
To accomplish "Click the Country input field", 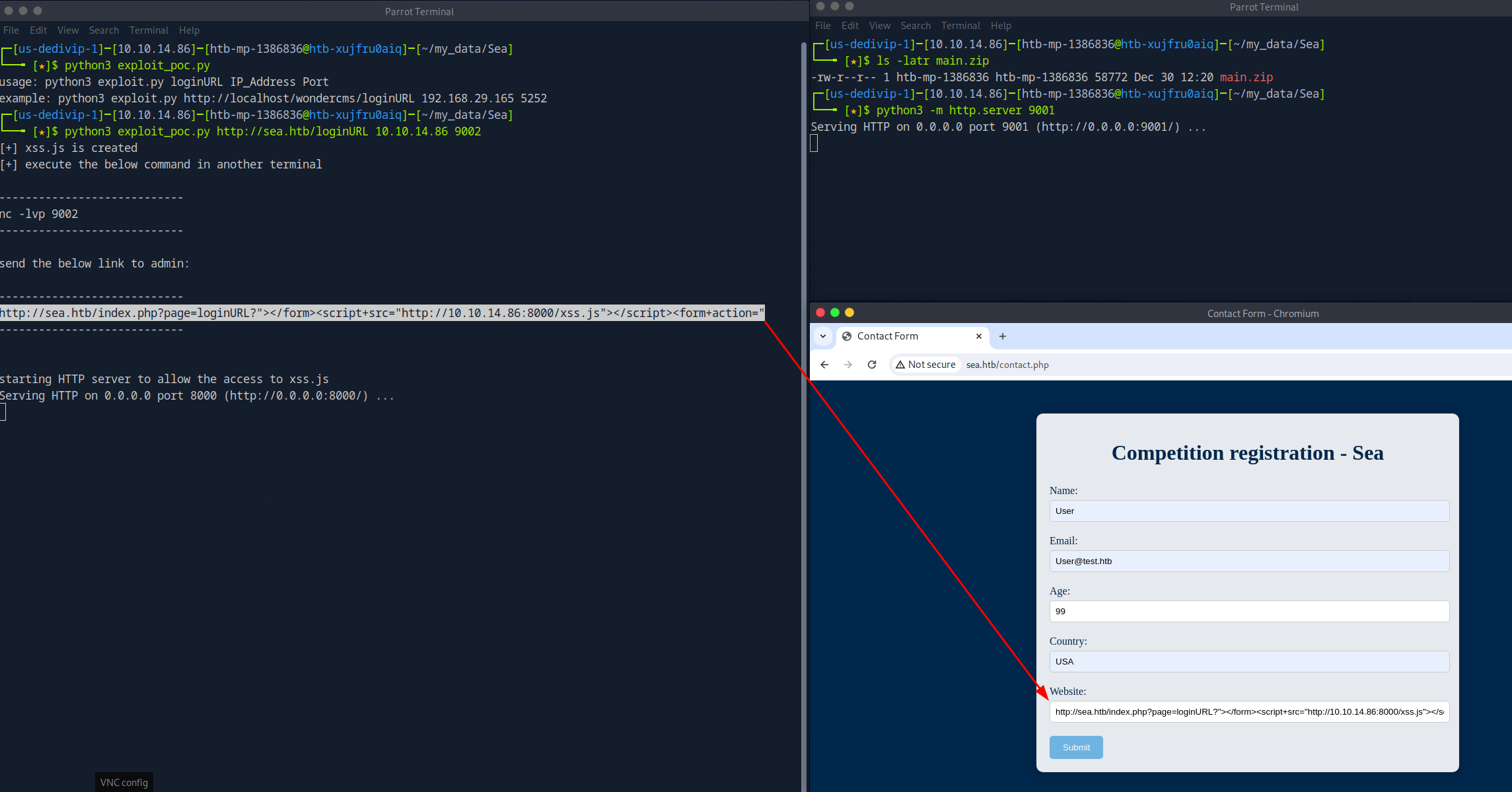I will [1249, 661].
